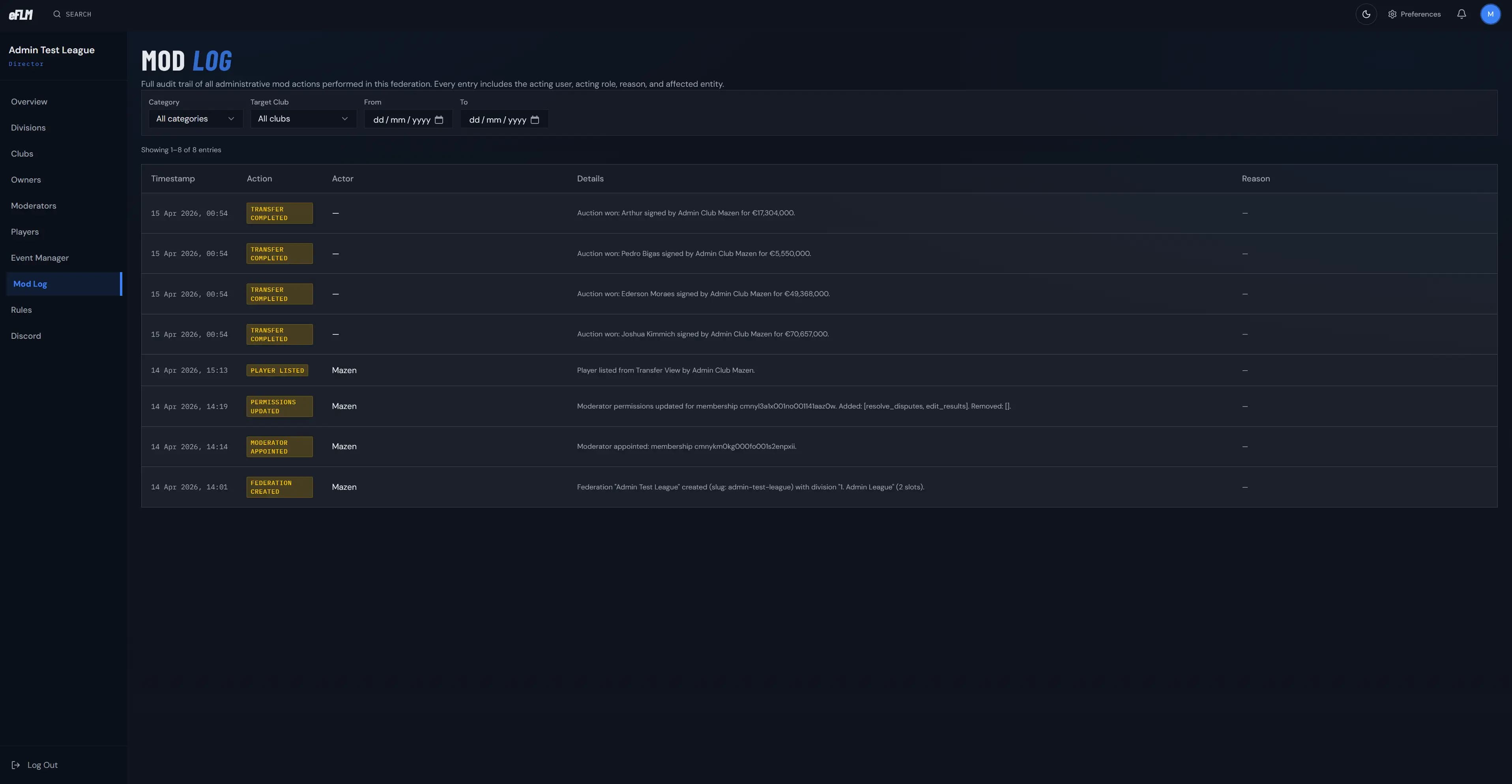The image size is (1512, 784).
Task: Click the PERMISSIONS UPDATED badge
Action: click(279, 406)
